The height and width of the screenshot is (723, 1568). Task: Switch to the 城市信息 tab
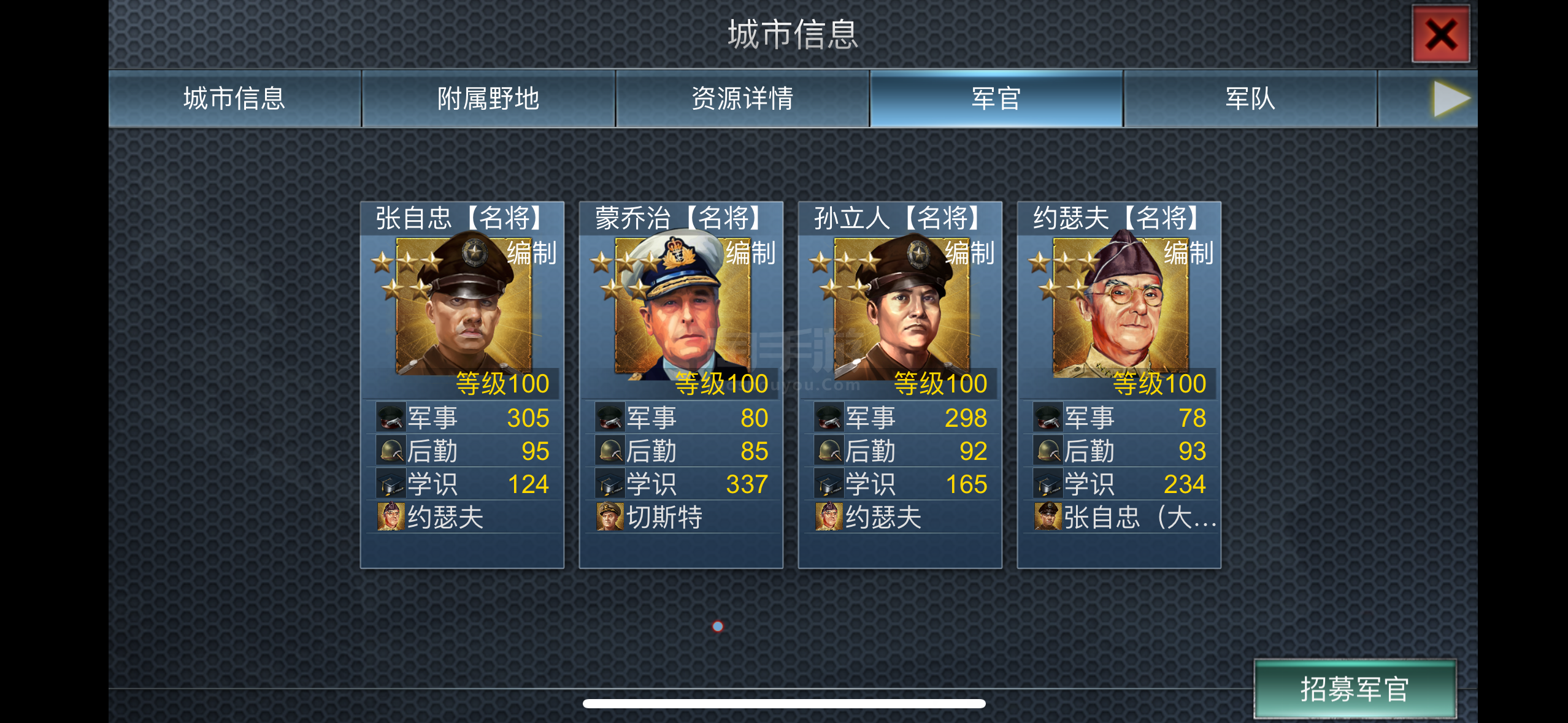pos(234,99)
